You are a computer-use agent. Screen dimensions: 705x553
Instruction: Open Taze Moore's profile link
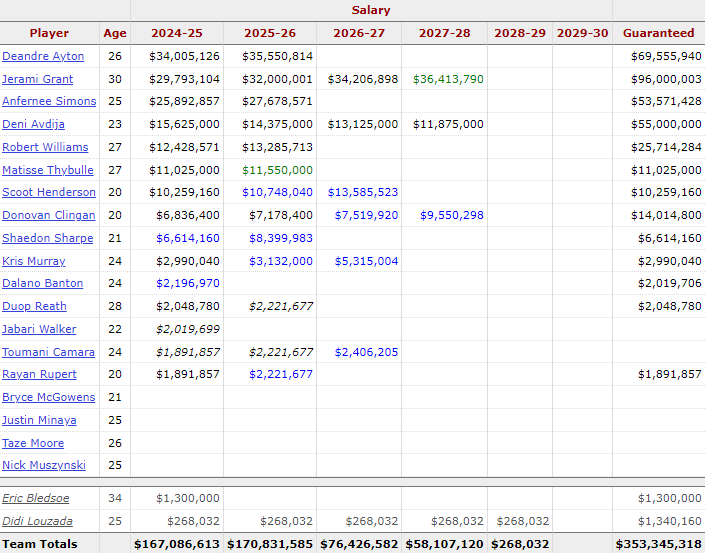point(33,442)
